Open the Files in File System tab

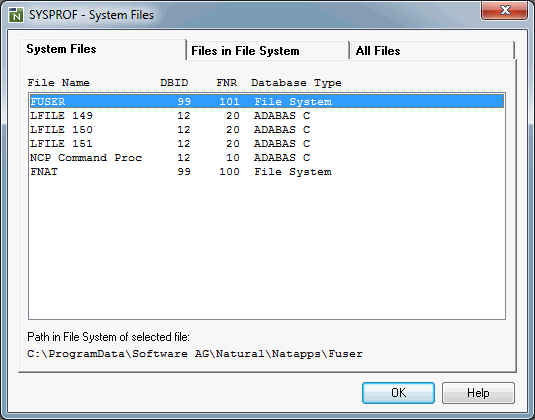(268, 51)
